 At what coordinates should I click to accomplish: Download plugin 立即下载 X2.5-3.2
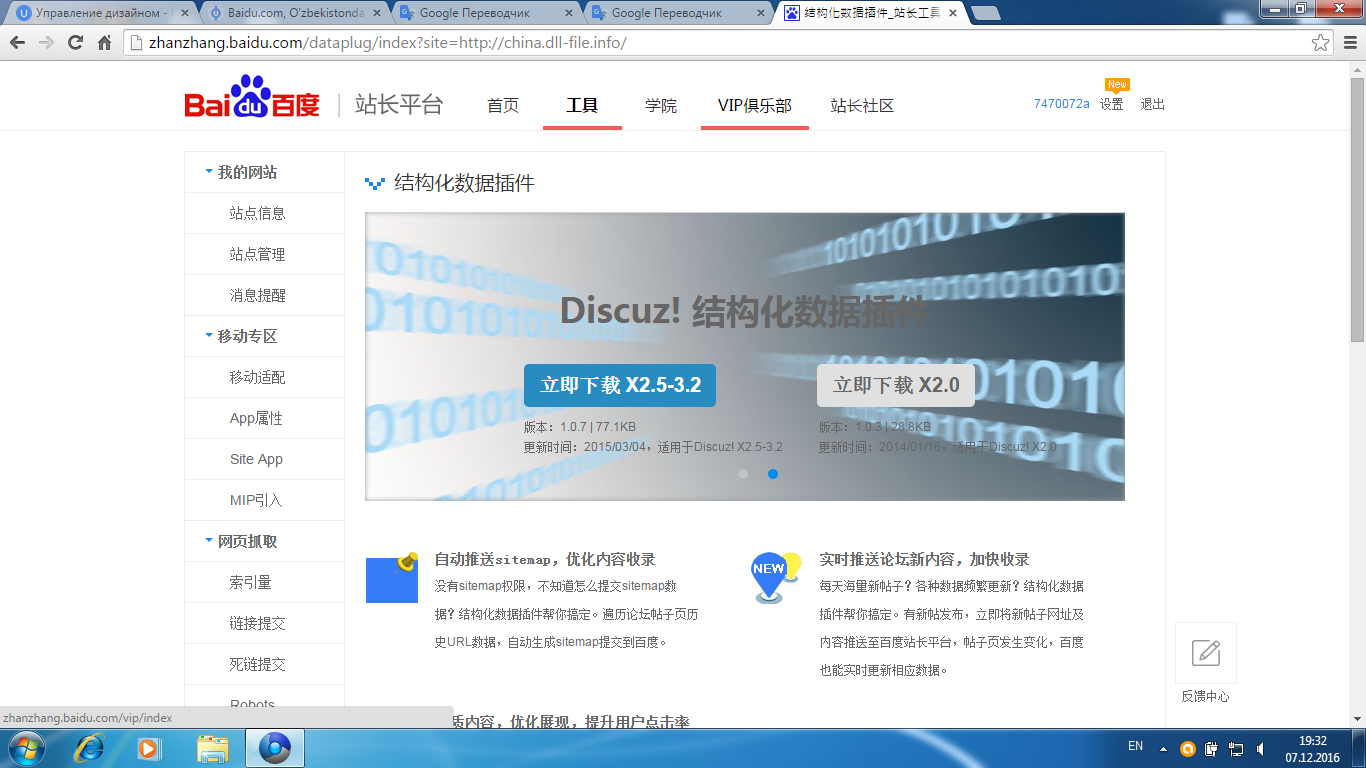pyautogui.click(x=620, y=385)
